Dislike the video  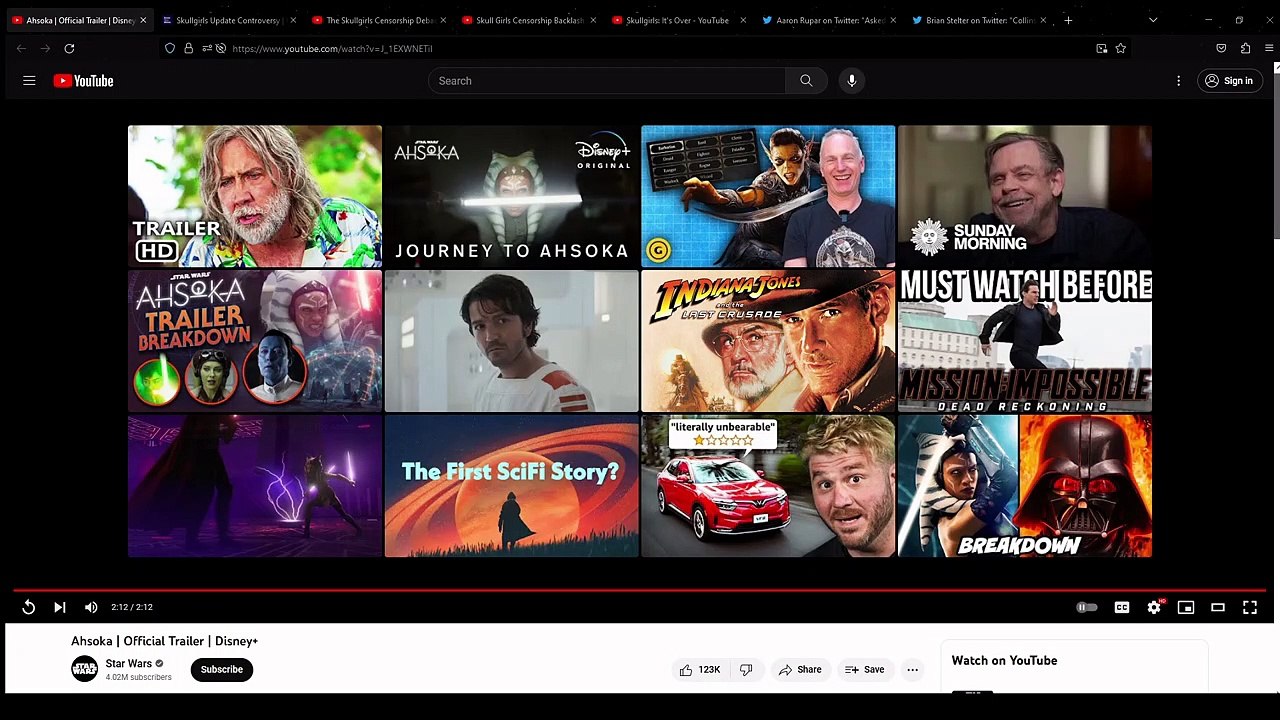pos(746,670)
